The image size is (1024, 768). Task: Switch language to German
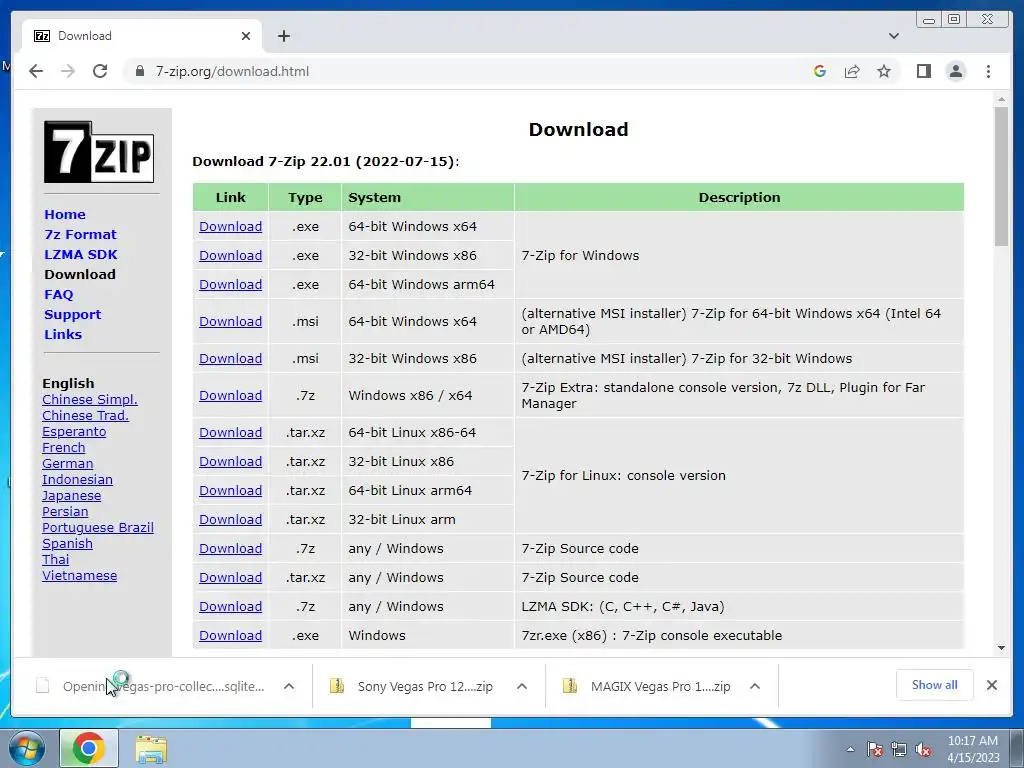coord(67,464)
